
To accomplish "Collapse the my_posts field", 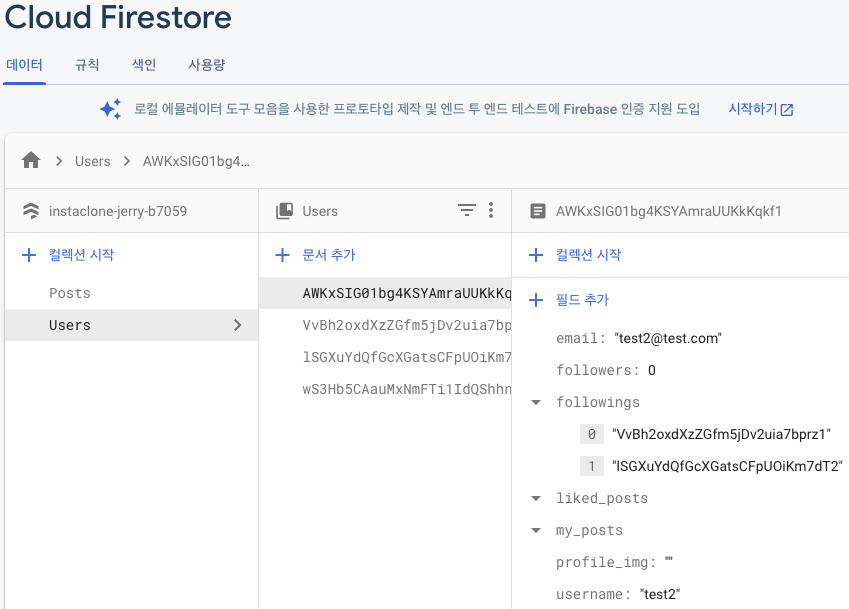I will [536, 531].
